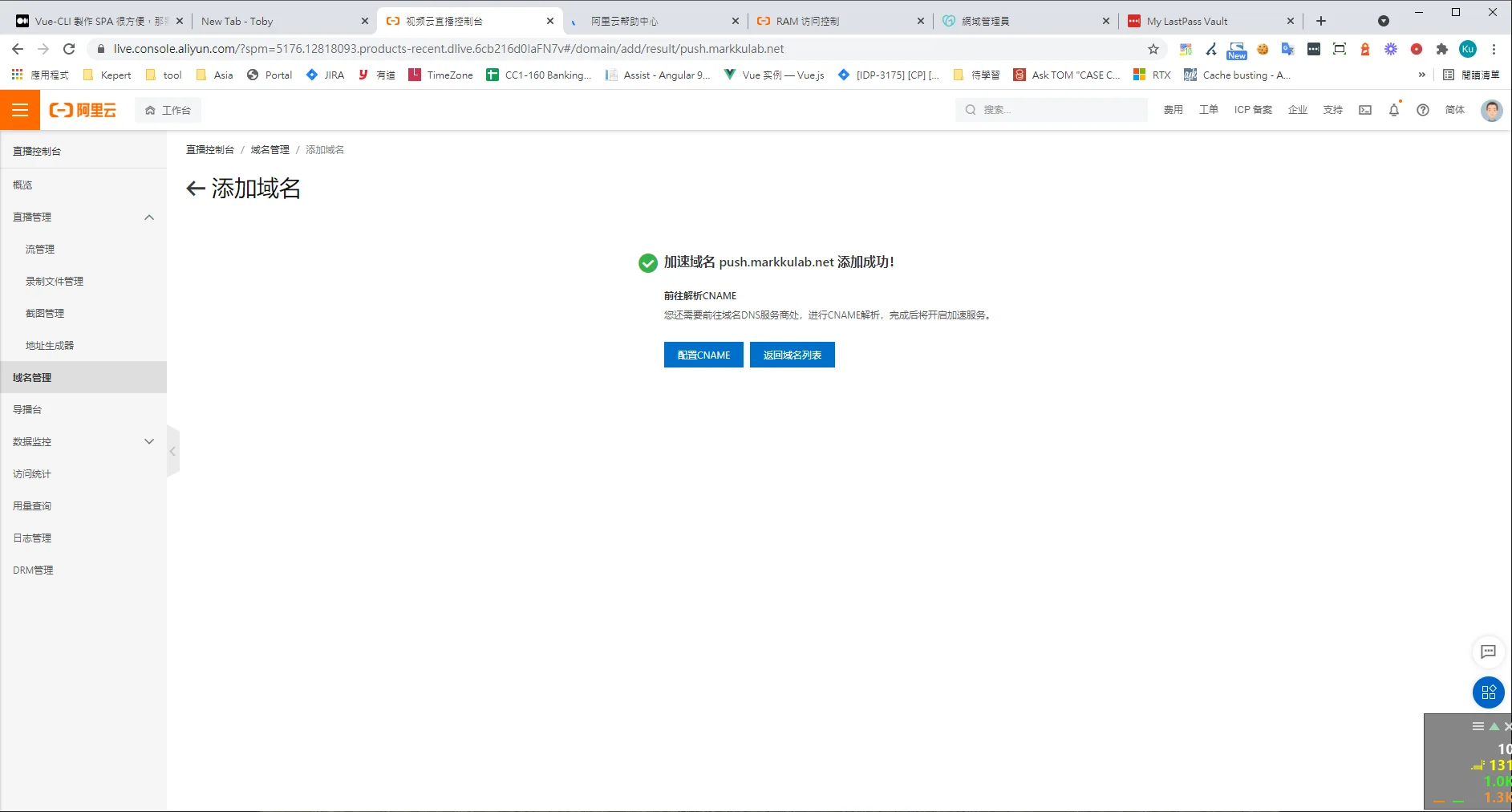Collapse the 直播管理 sidebar section
Viewport: 1512px width, 812px height.
(x=149, y=217)
